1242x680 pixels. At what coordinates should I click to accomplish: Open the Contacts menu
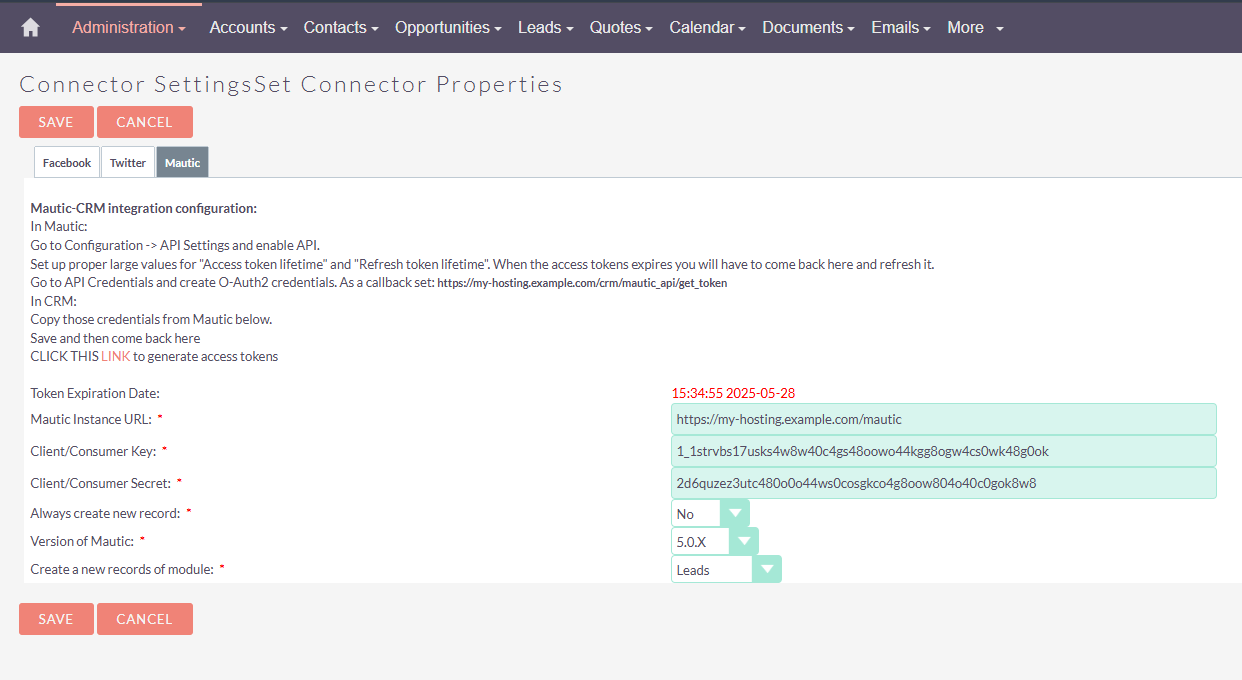(341, 28)
